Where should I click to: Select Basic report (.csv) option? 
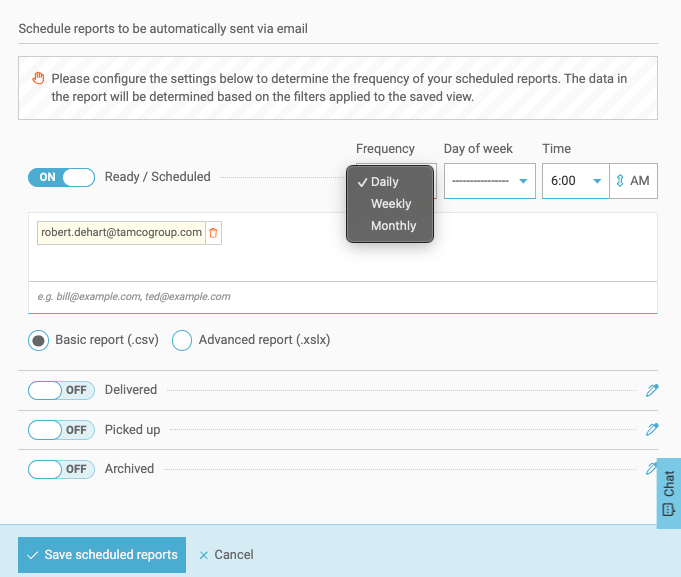click(39, 340)
